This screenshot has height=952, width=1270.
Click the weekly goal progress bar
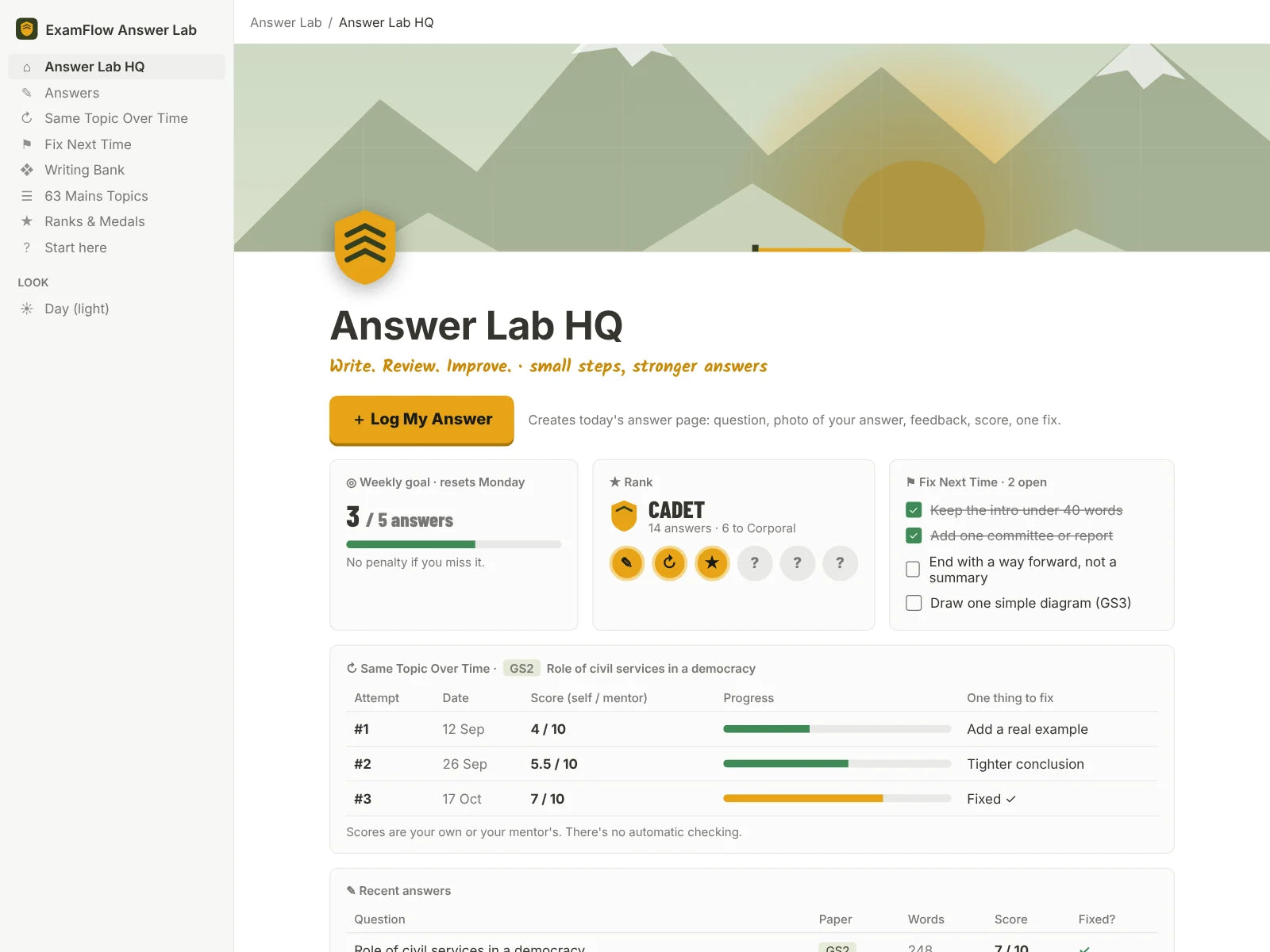click(453, 544)
